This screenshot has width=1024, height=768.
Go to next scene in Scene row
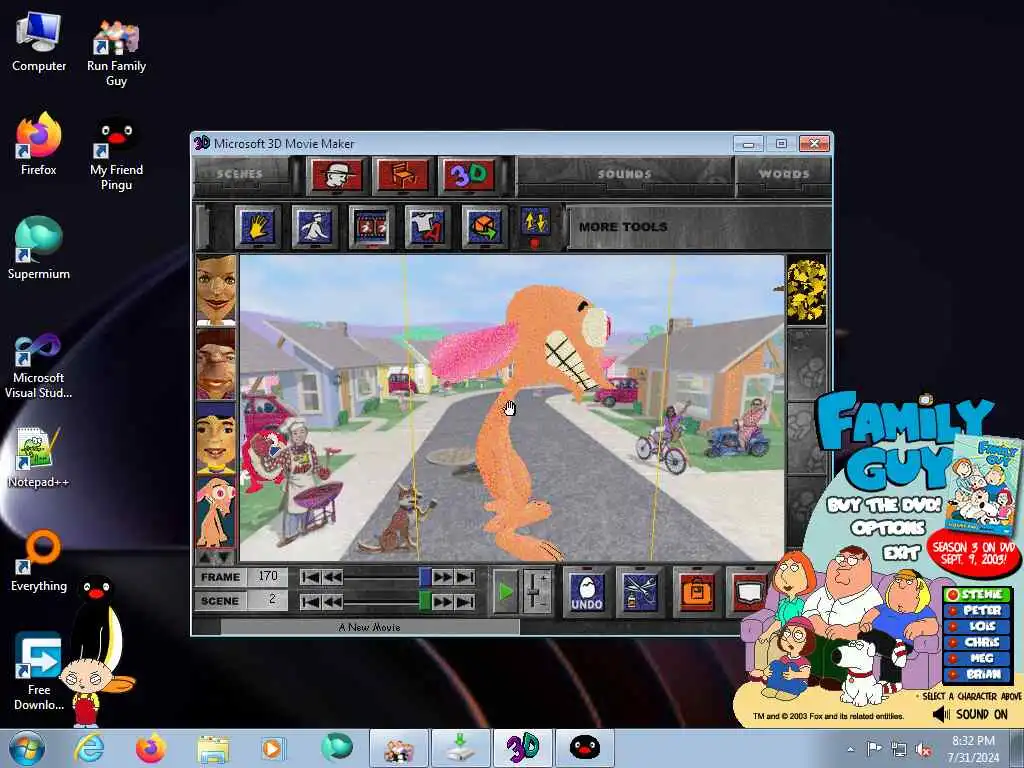[443, 601]
